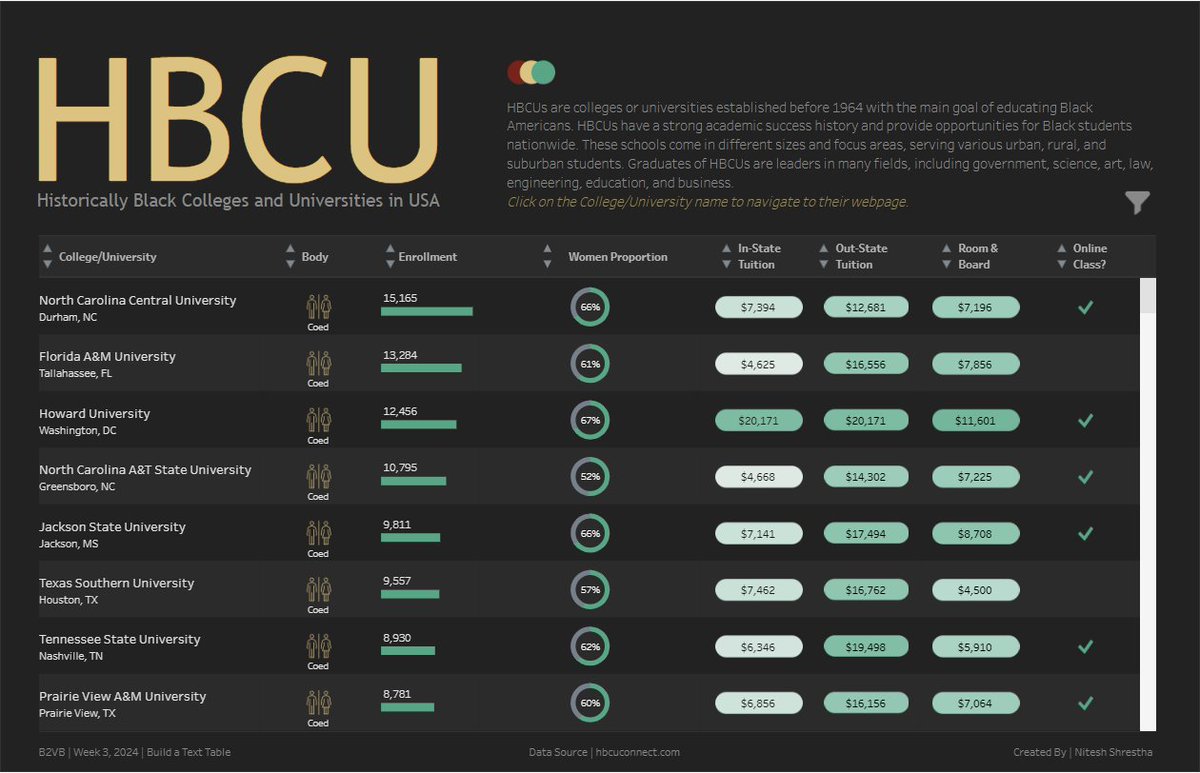Click online class checkmark for North Carolina Central
Image resolution: width=1200 pixels, height=773 pixels.
[x=1085, y=307]
